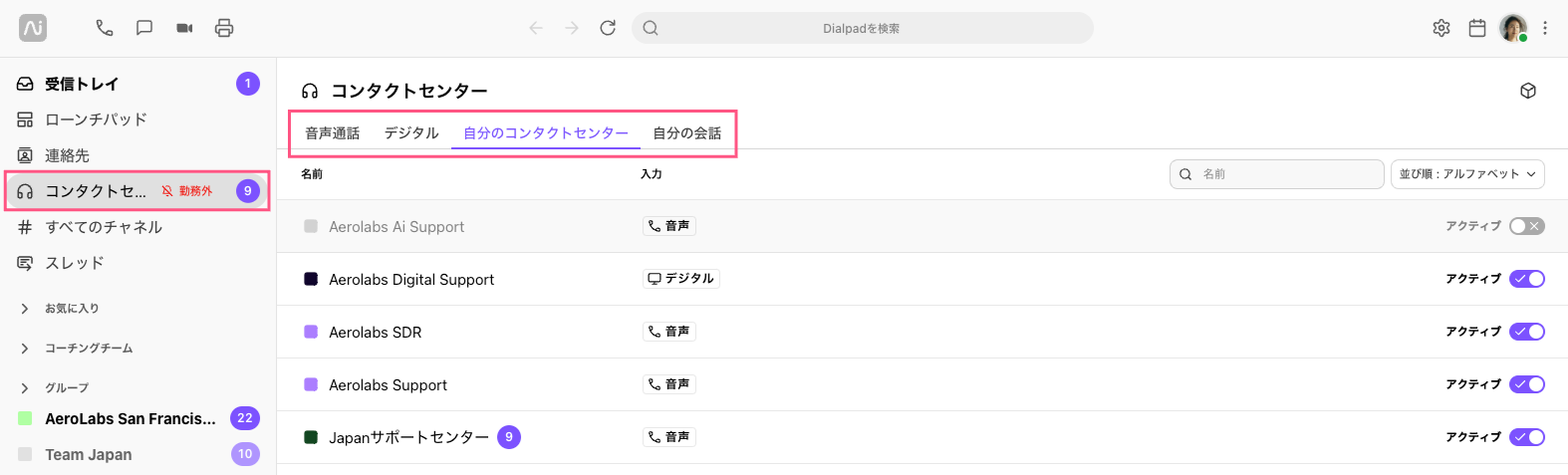Open the 自分の会話 tab
The height and width of the screenshot is (475, 1568).
pos(687,133)
